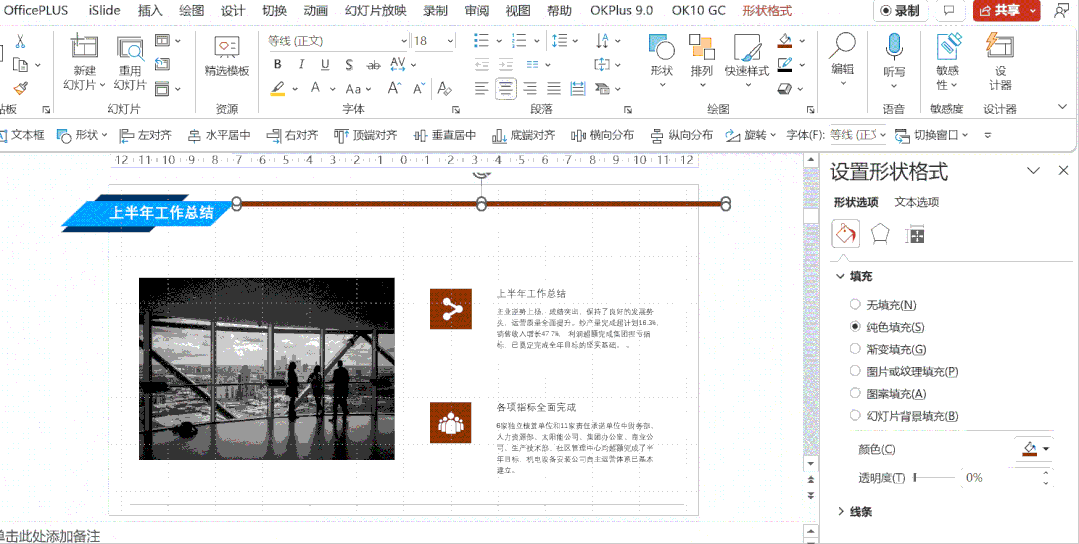Click 水平居中 in the quick toolbar
The width and height of the screenshot is (1079, 544).
coord(220,135)
